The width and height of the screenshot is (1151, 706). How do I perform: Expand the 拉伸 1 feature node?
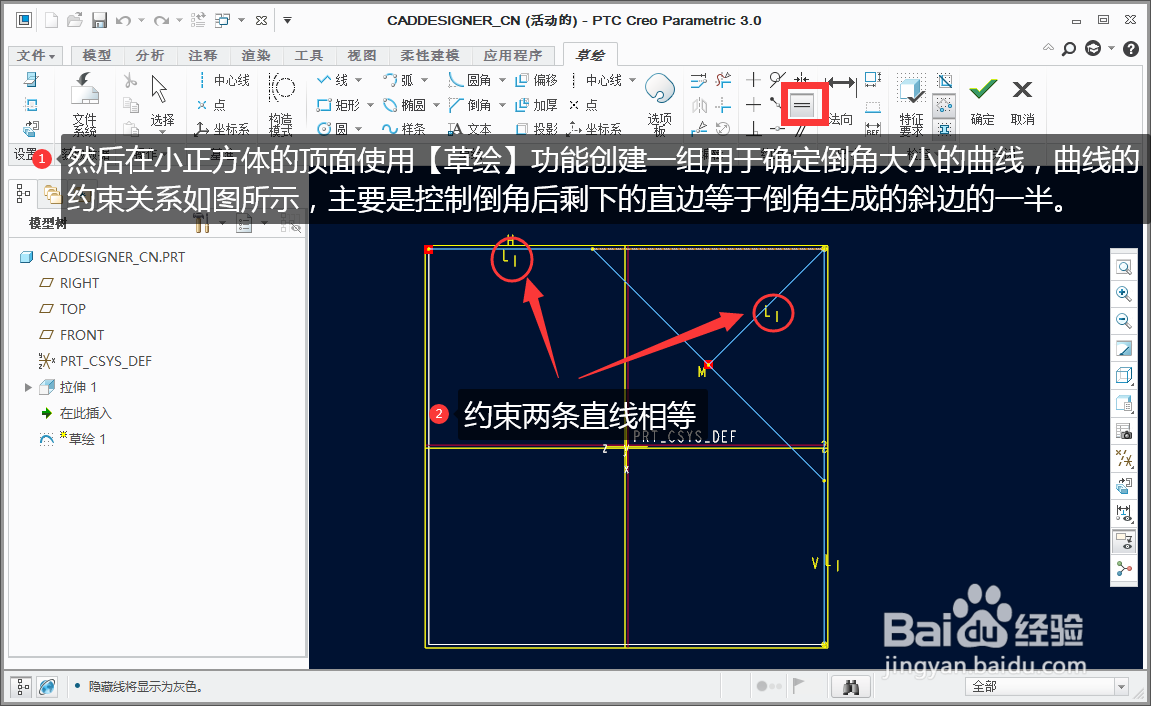tap(28, 387)
